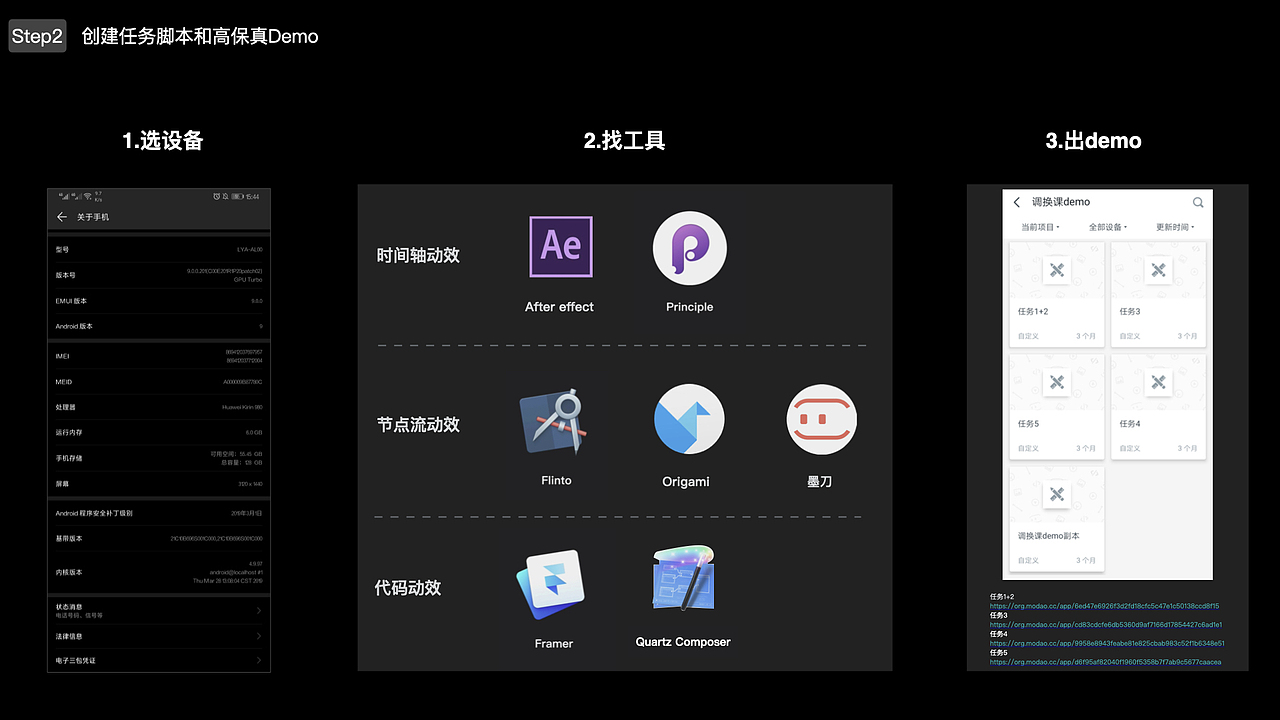Click the 时间轴动效 category label
This screenshot has width=1280, height=720.
pyautogui.click(x=418, y=255)
